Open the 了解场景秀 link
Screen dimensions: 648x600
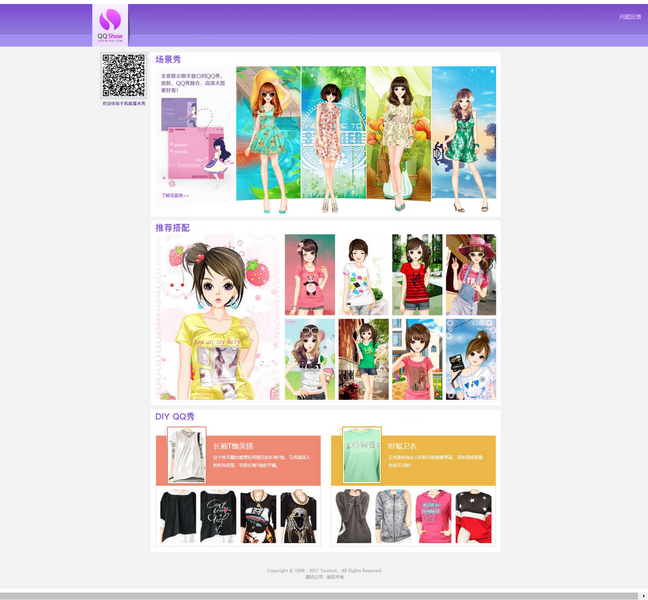click(174, 195)
